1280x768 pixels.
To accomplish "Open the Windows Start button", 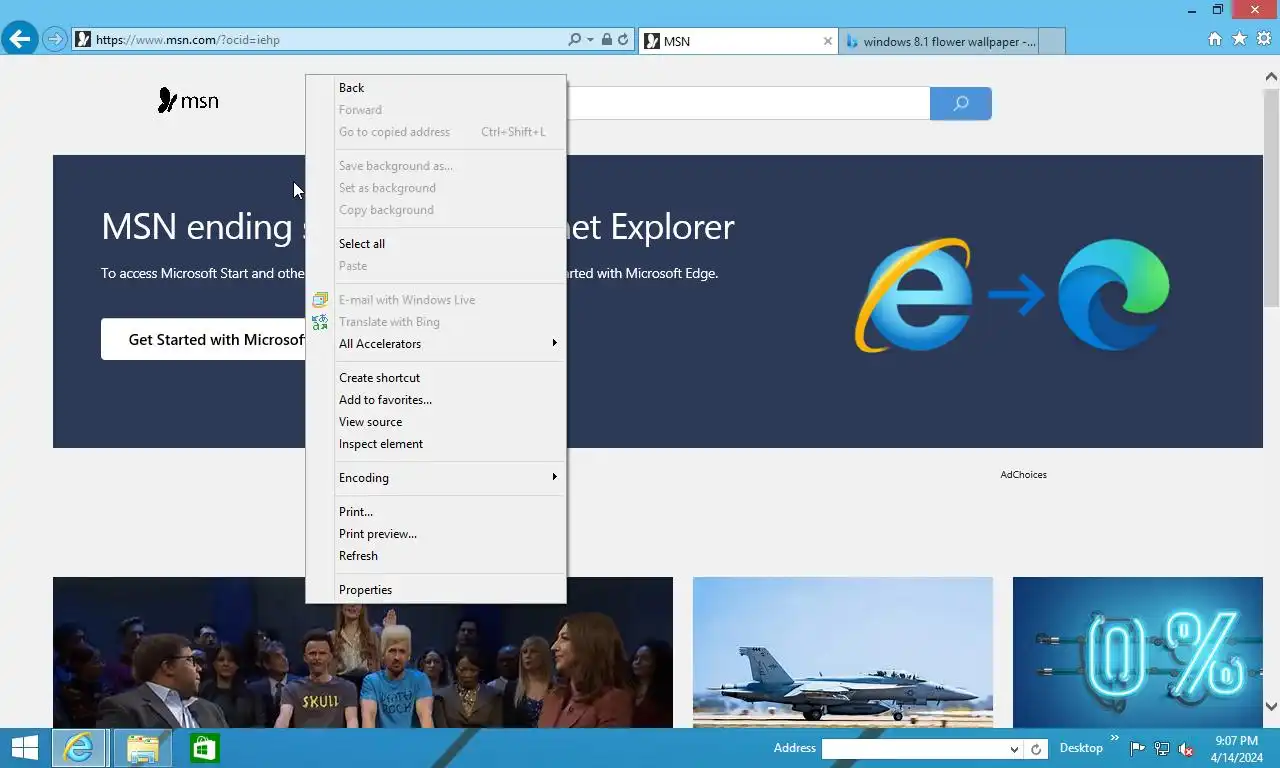I will coord(24,748).
